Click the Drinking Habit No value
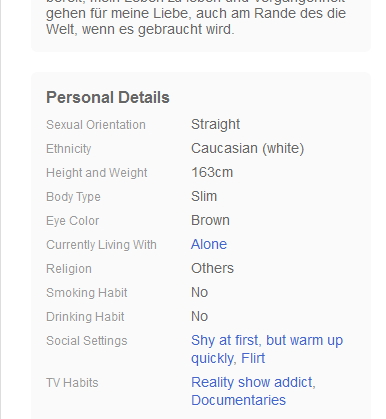Viewport: 386px width, 419px height. point(199,316)
